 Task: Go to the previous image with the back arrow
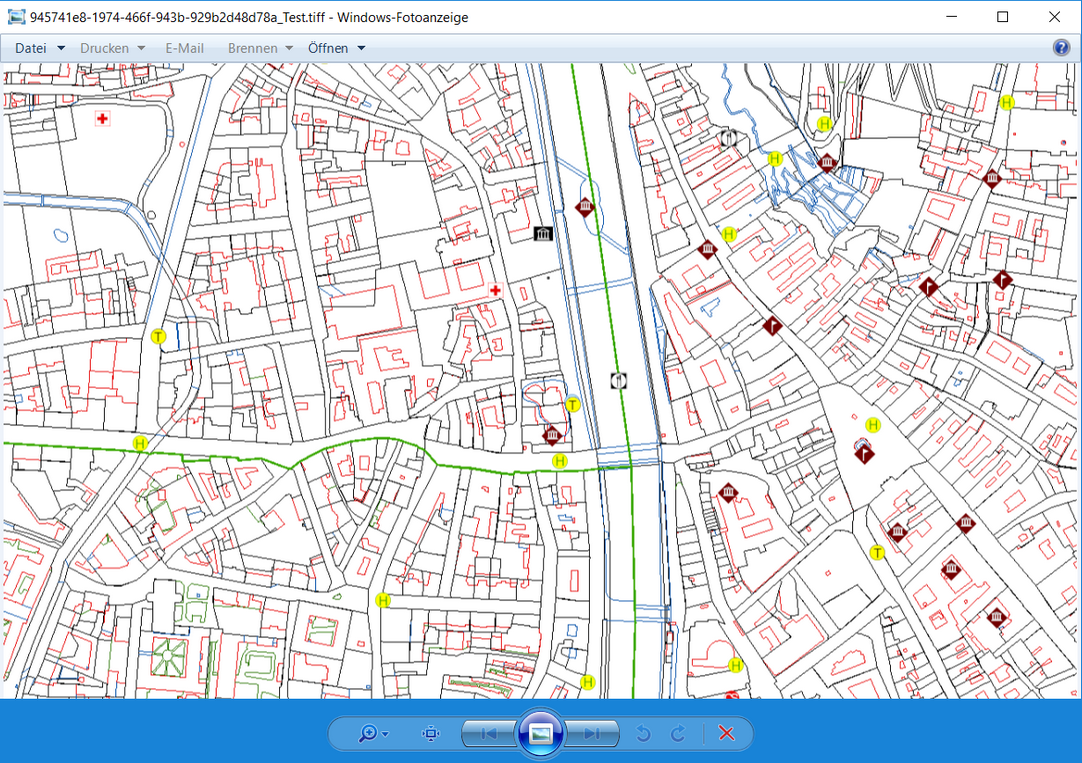489,733
